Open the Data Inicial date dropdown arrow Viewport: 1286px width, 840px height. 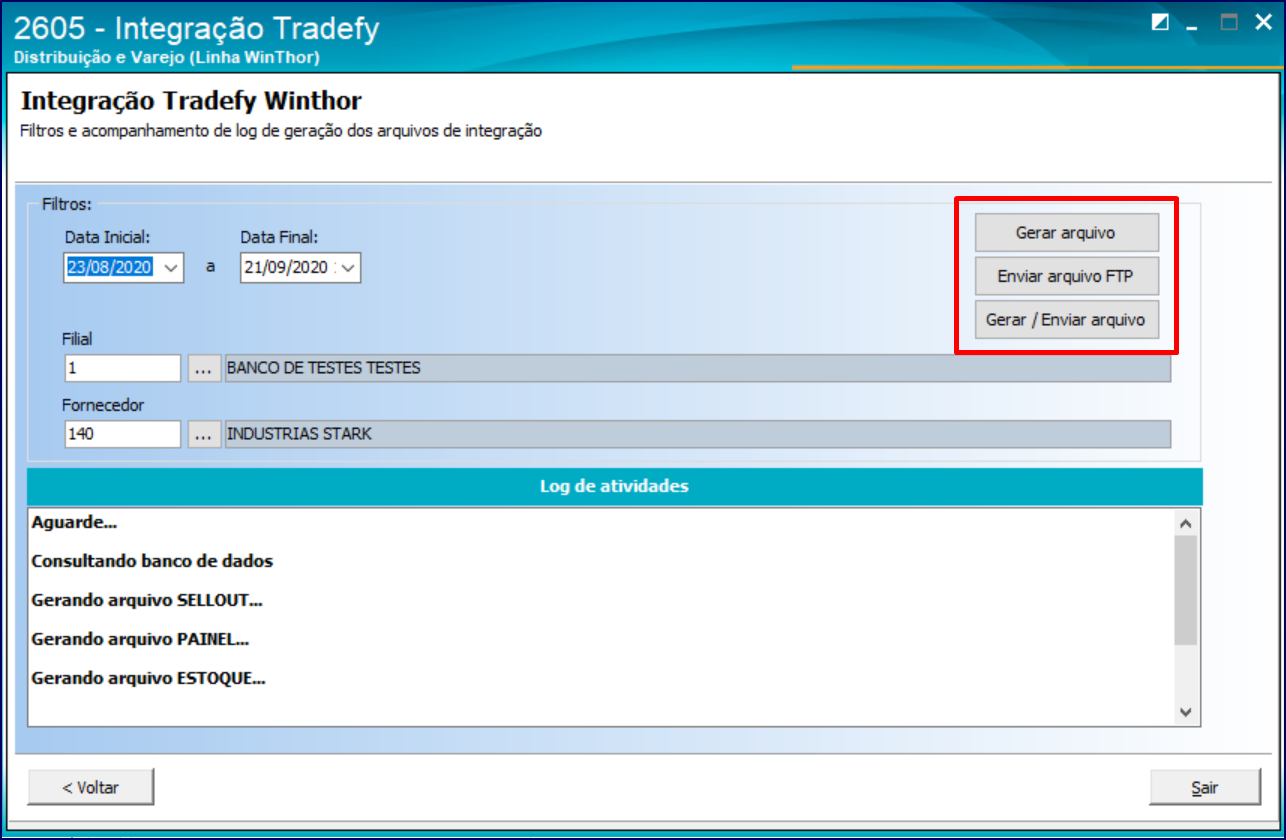point(170,268)
